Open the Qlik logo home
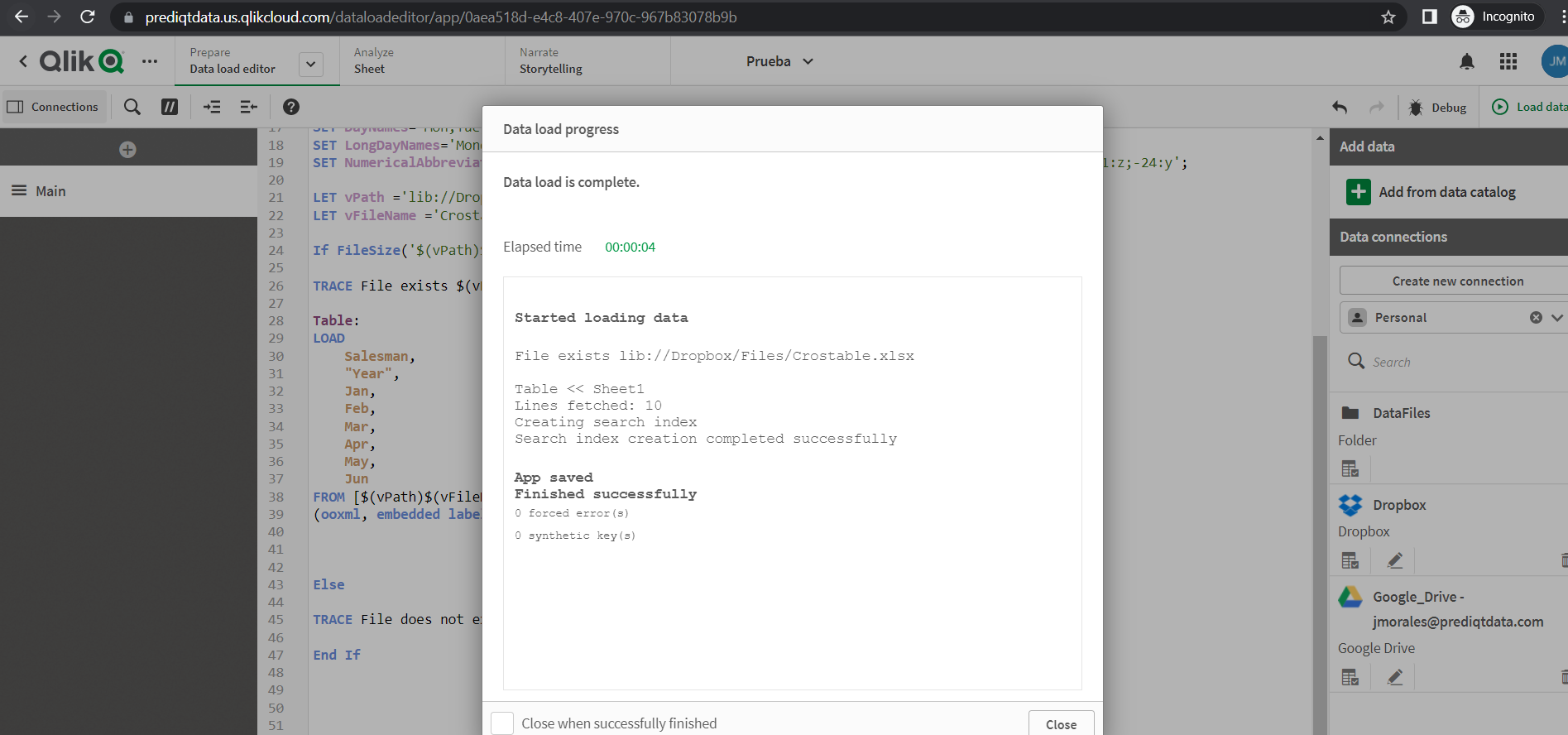 tap(81, 61)
